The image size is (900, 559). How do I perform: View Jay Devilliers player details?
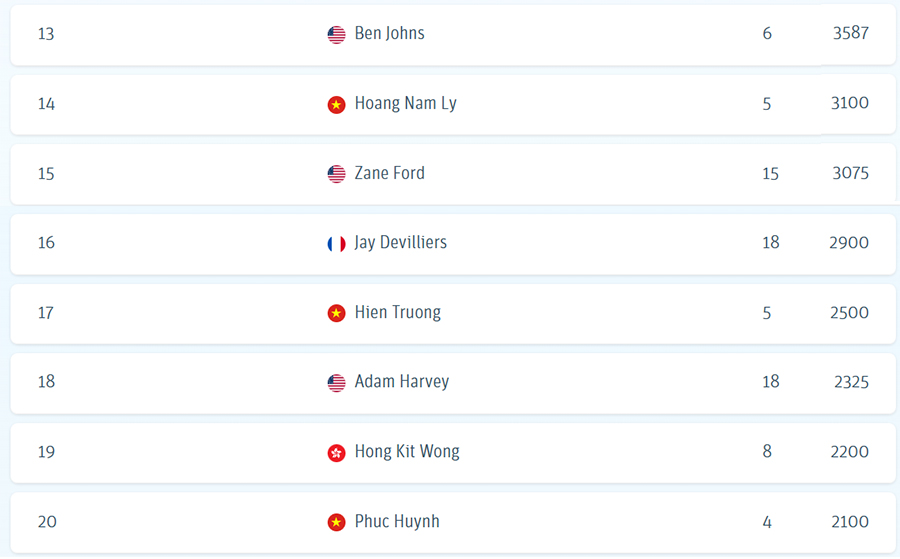click(400, 243)
